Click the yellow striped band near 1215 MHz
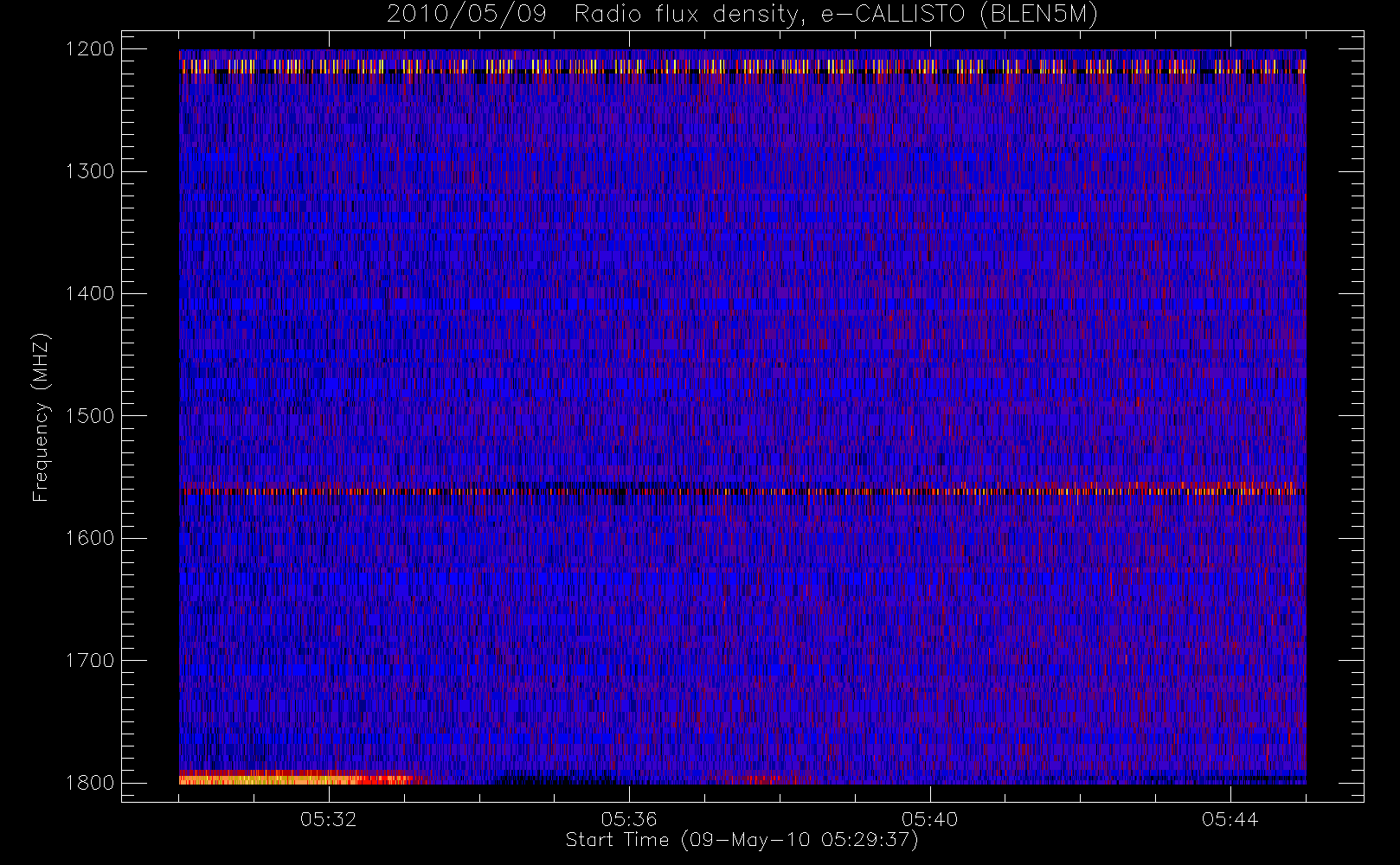Image resolution: width=1400 pixels, height=865 pixels. point(742,67)
